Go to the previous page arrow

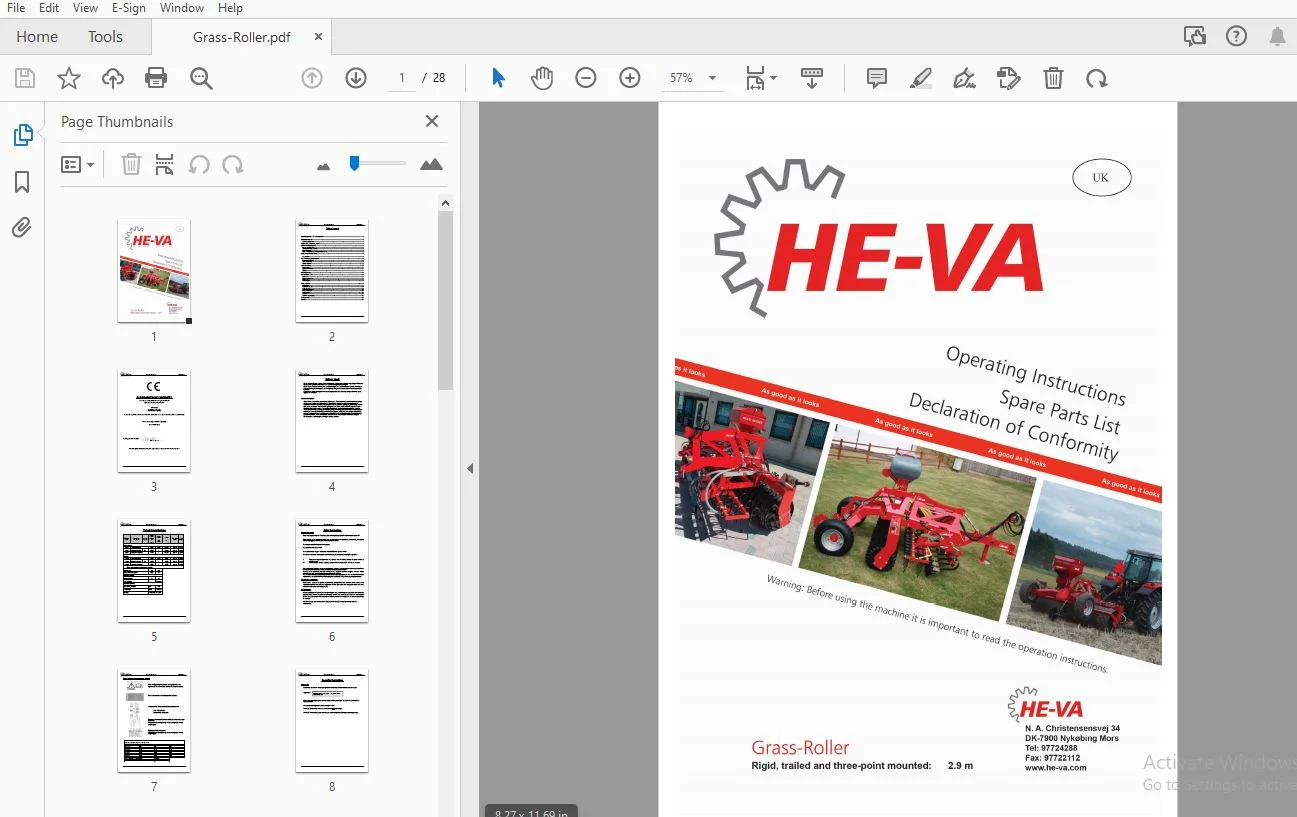tap(312, 78)
